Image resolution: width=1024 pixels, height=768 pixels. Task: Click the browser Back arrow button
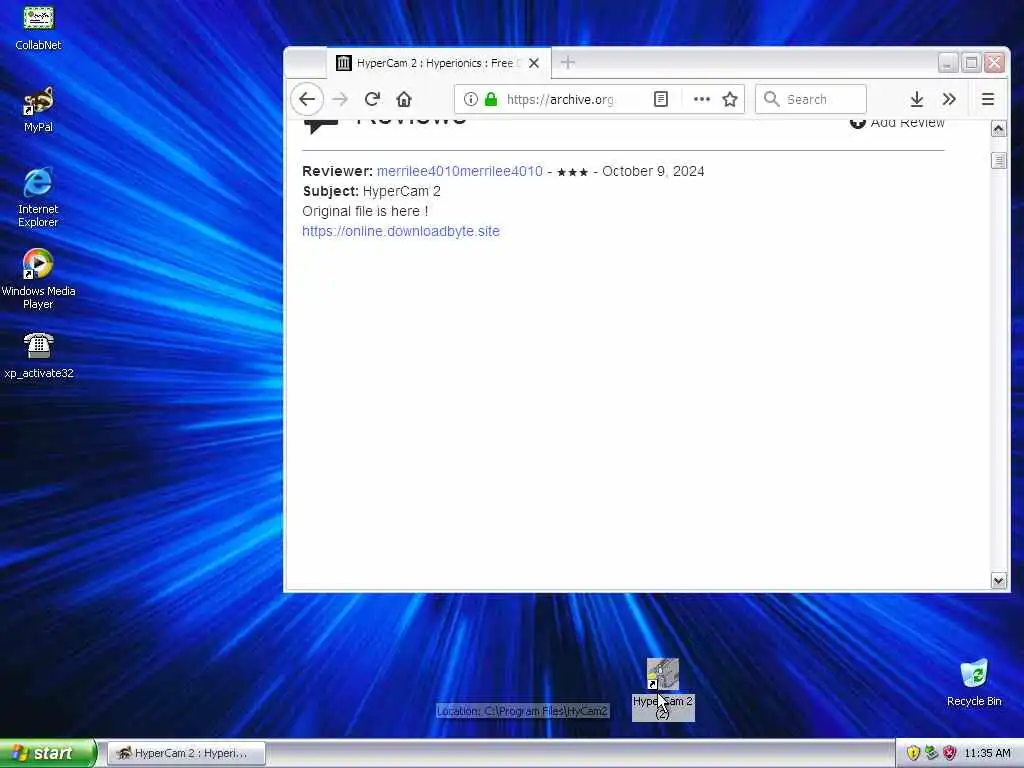307,99
